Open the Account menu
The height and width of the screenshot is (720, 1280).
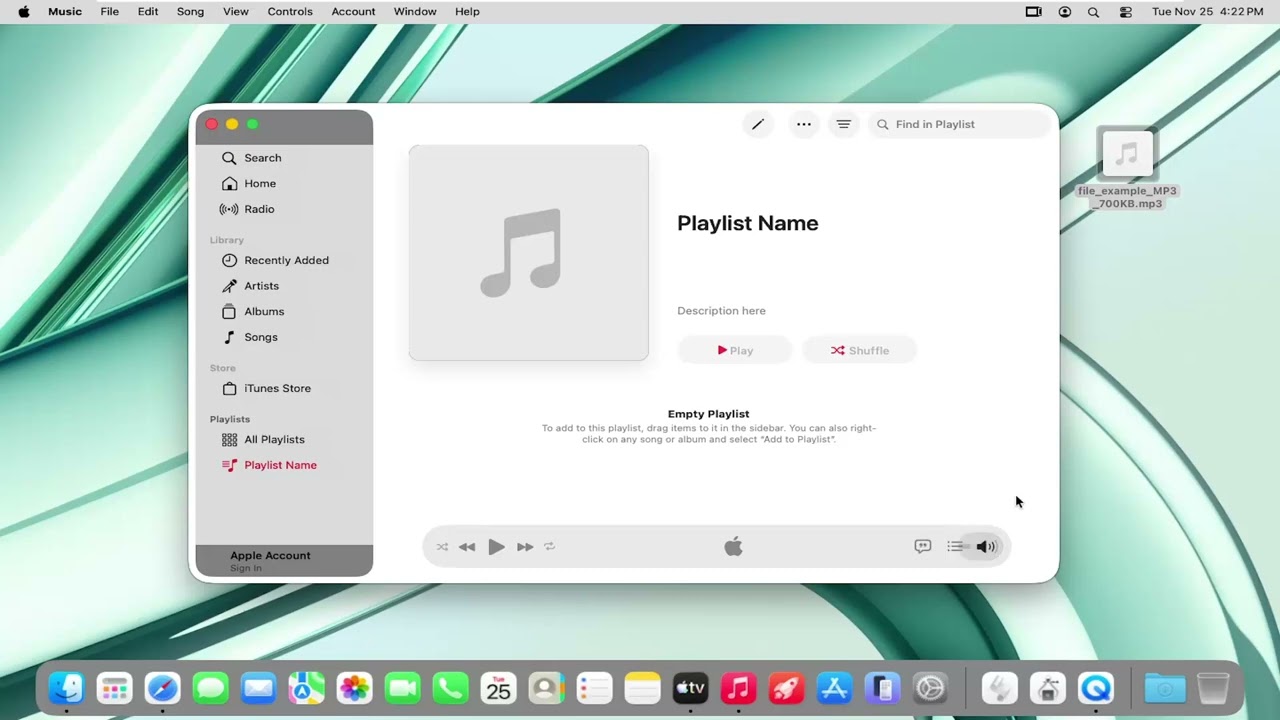click(353, 12)
